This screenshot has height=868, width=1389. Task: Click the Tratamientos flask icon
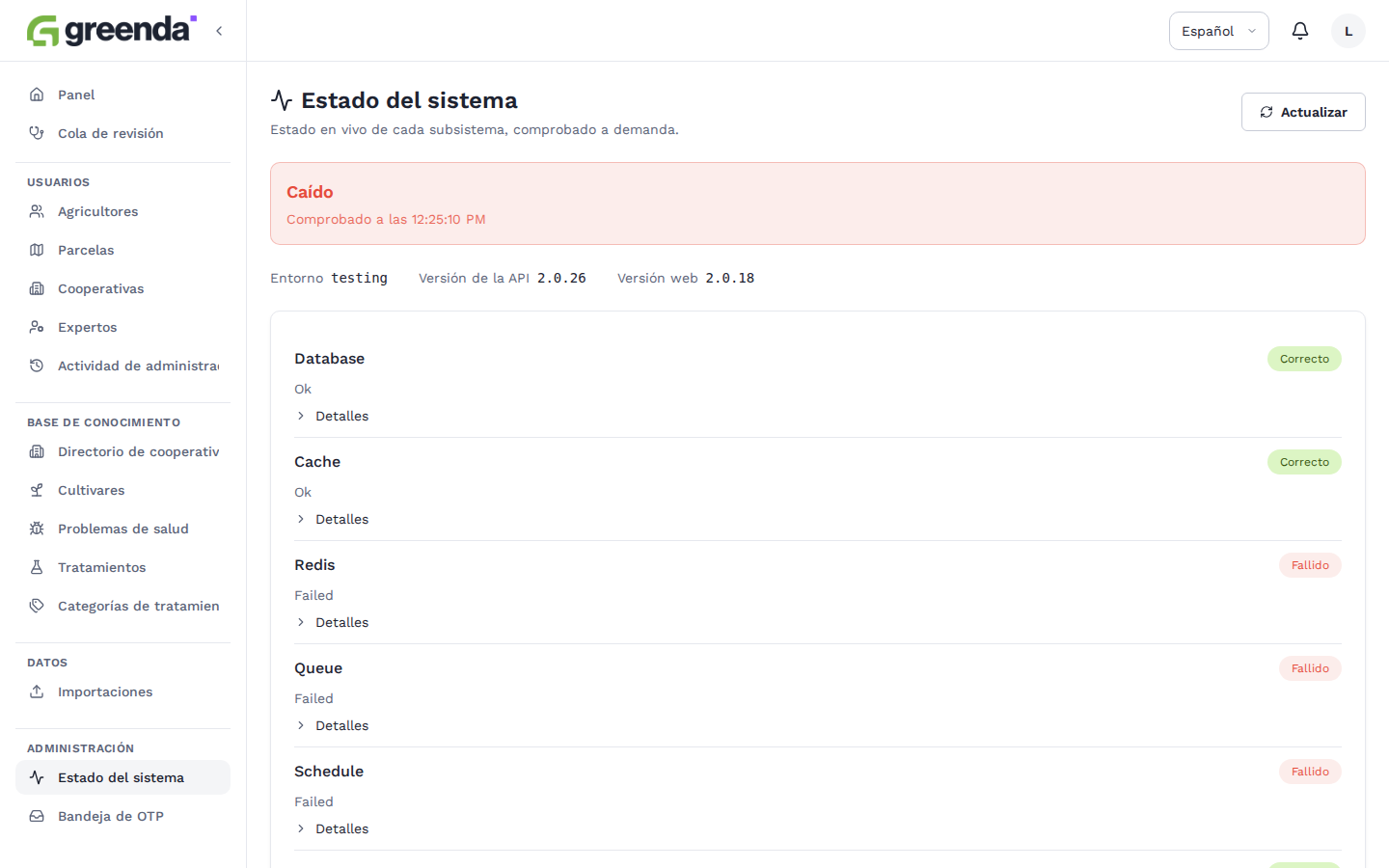point(37,567)
